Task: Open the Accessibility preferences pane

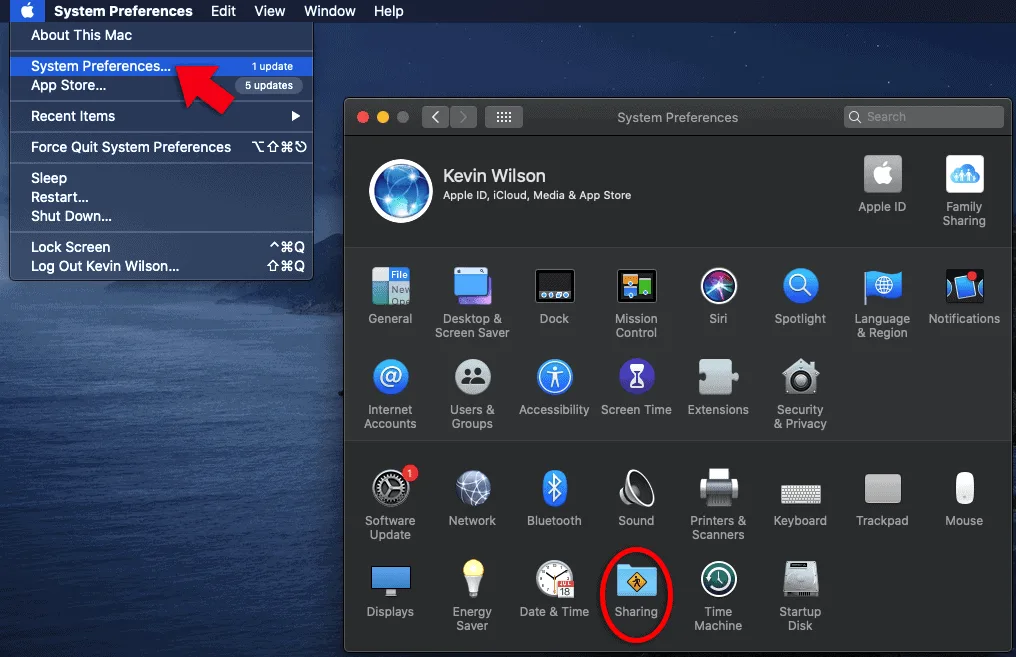Action: coord(554,387)
